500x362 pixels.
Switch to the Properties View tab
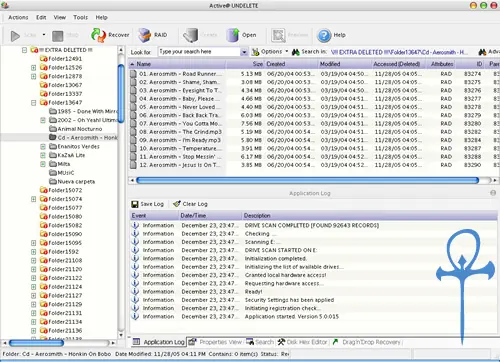(216, 342)
